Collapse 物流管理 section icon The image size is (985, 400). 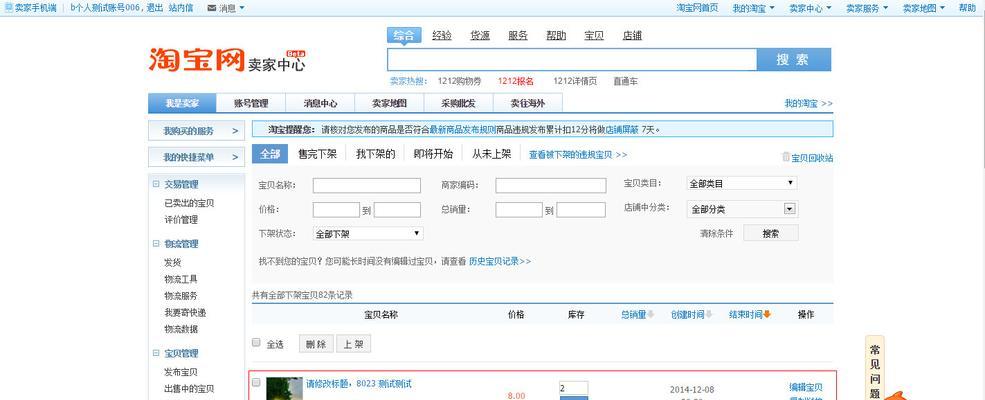[156, 244]
